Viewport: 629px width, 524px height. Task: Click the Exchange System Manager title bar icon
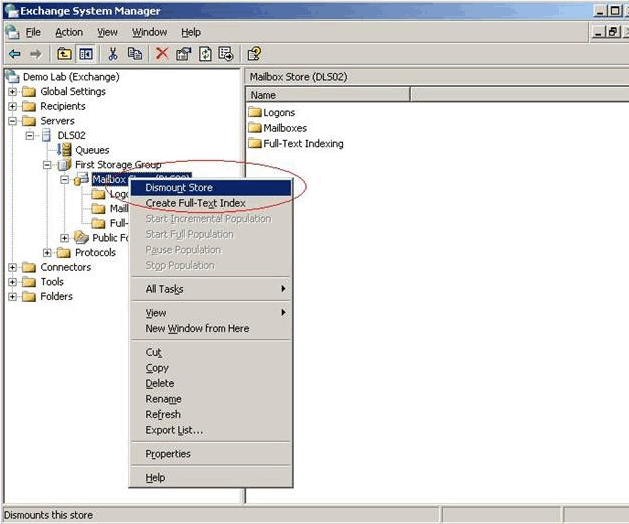point(12,11)
